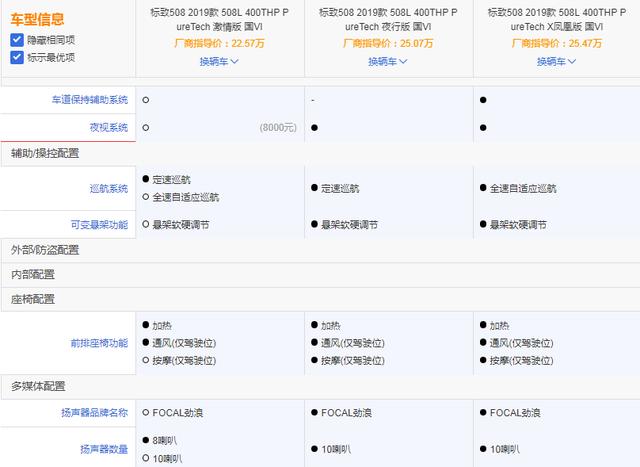Expand the 内部配置 section
Viewport: 640px width, 467px height.
tap(33, 274)
